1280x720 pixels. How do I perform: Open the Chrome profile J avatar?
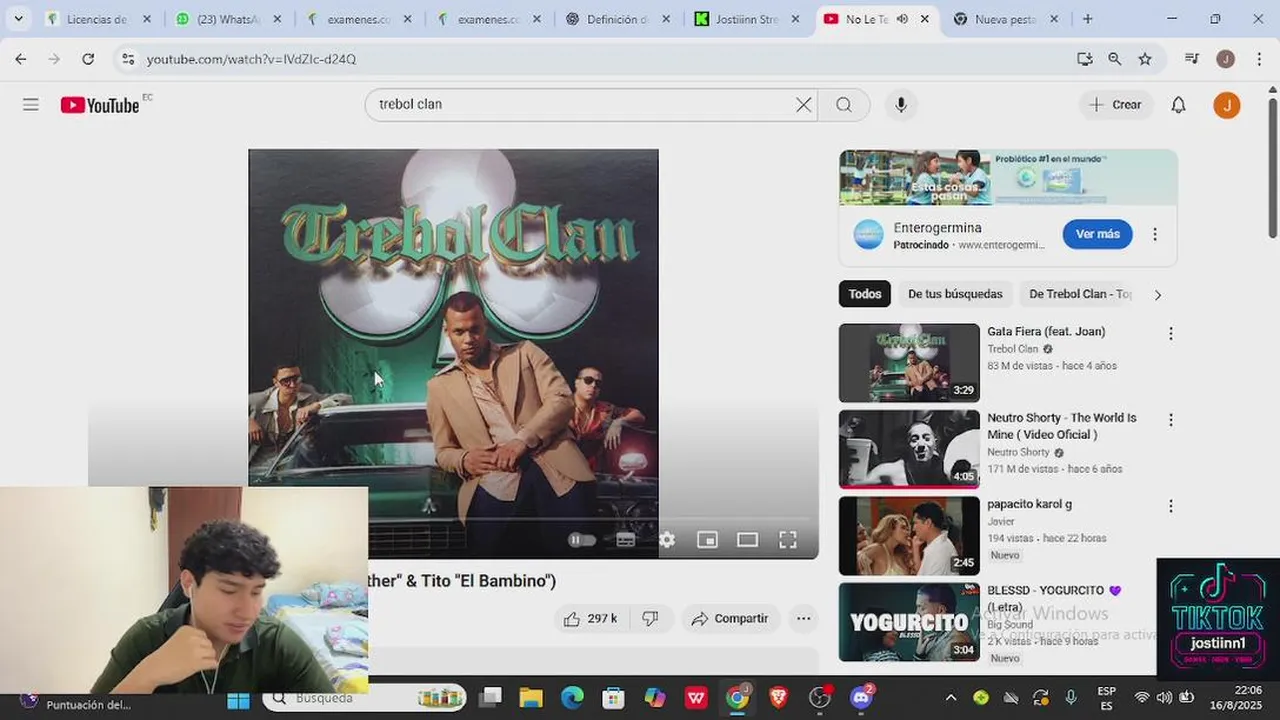pyautogui.click(x=1225, y=59)
